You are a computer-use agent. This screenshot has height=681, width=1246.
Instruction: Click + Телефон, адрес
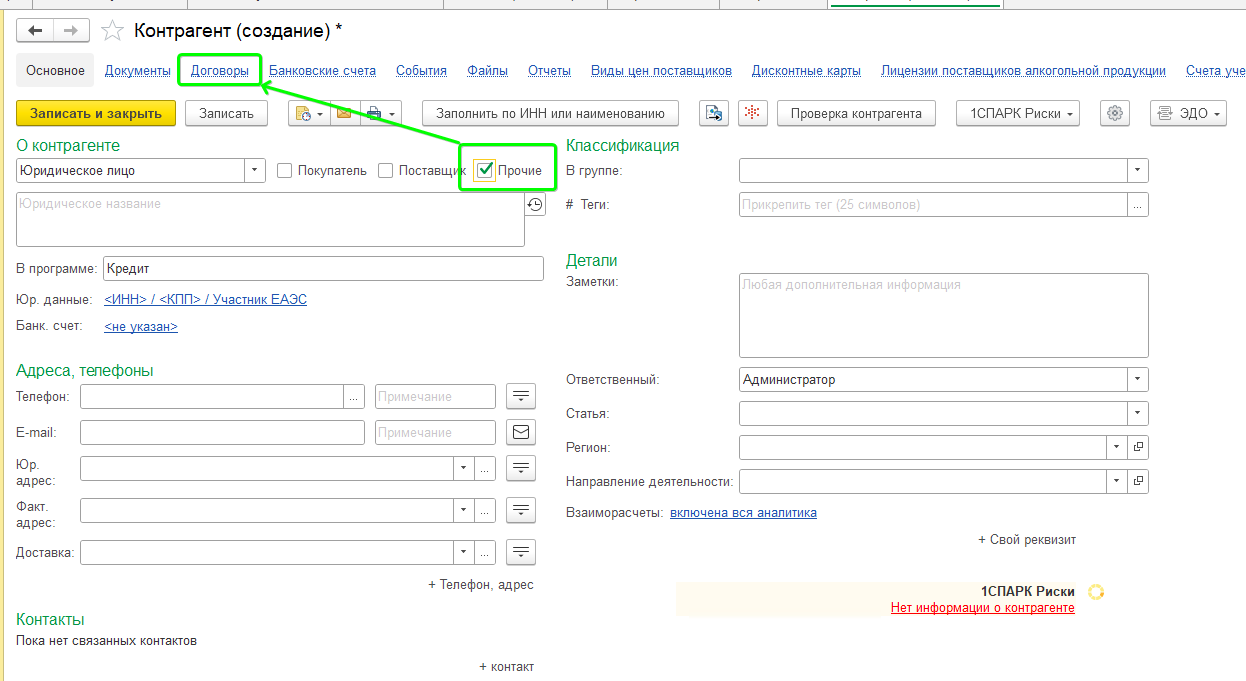[x=481, y=584]
